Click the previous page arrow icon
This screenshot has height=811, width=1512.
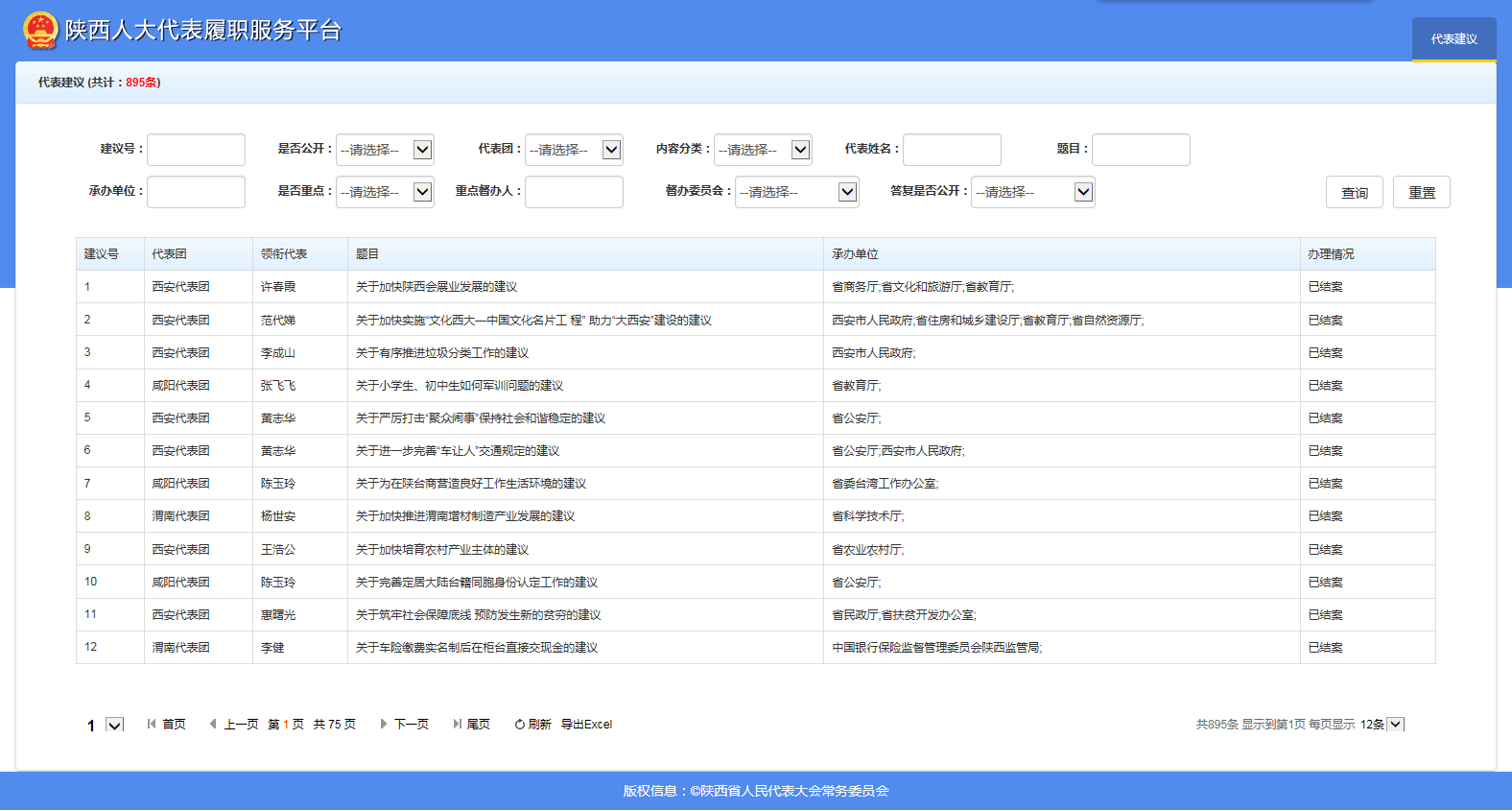[x=212, y=725]
